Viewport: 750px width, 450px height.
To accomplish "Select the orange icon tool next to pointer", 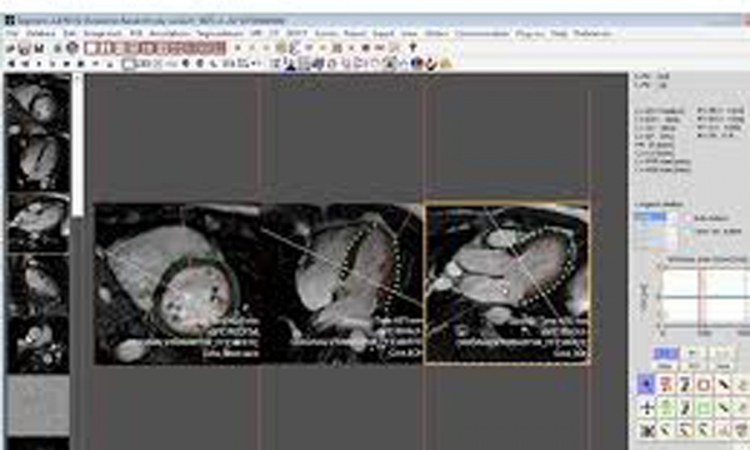I will coord(666,384).
